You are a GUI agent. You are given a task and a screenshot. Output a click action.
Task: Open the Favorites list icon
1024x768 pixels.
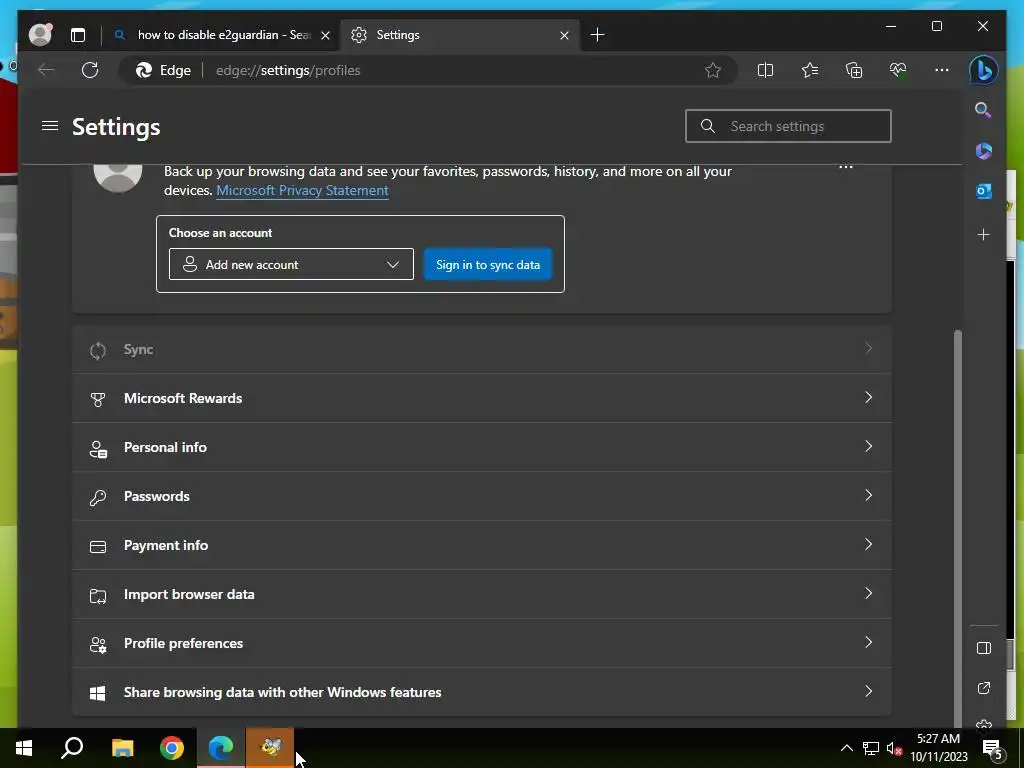(x=810, y=70)
